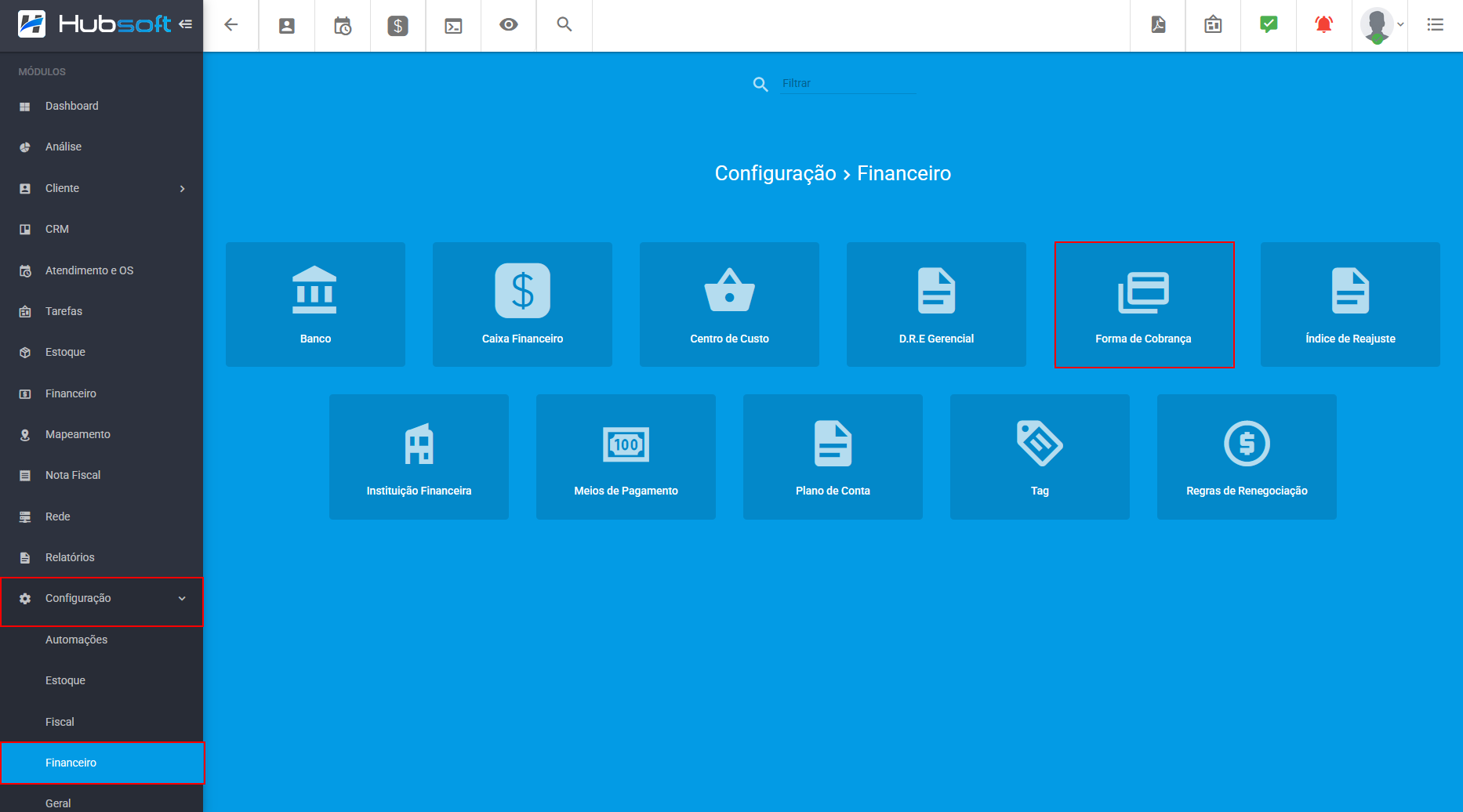Screen dimensions: 1463x812
Task: Click the magnifier search icon in toolbar
Action: coord(565,25)
